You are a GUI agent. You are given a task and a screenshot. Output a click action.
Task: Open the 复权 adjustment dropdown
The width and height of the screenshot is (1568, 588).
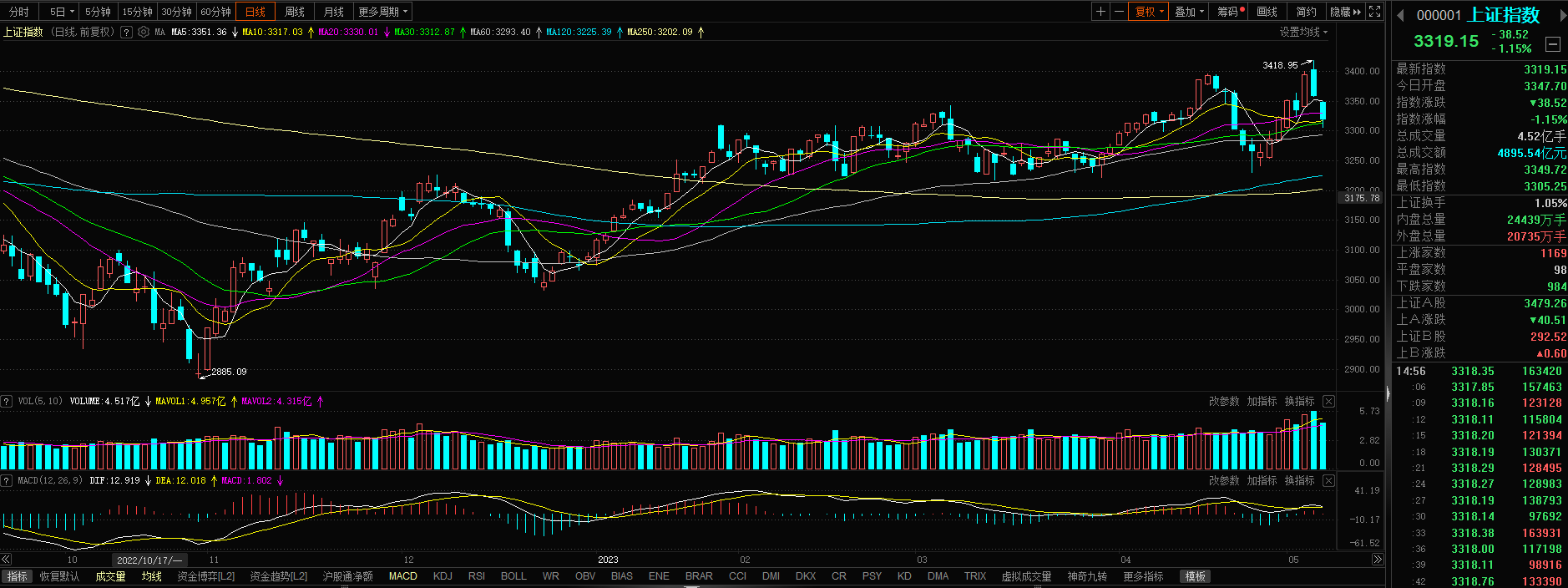(x=1149, y=12)
